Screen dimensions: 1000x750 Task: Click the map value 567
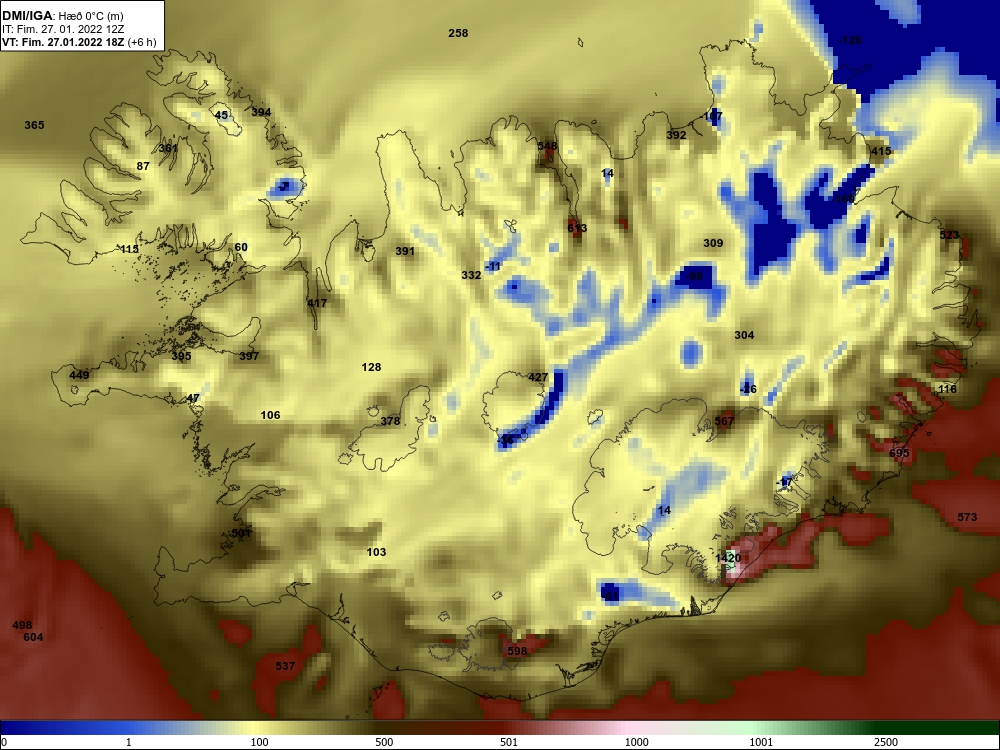(724, 422)
